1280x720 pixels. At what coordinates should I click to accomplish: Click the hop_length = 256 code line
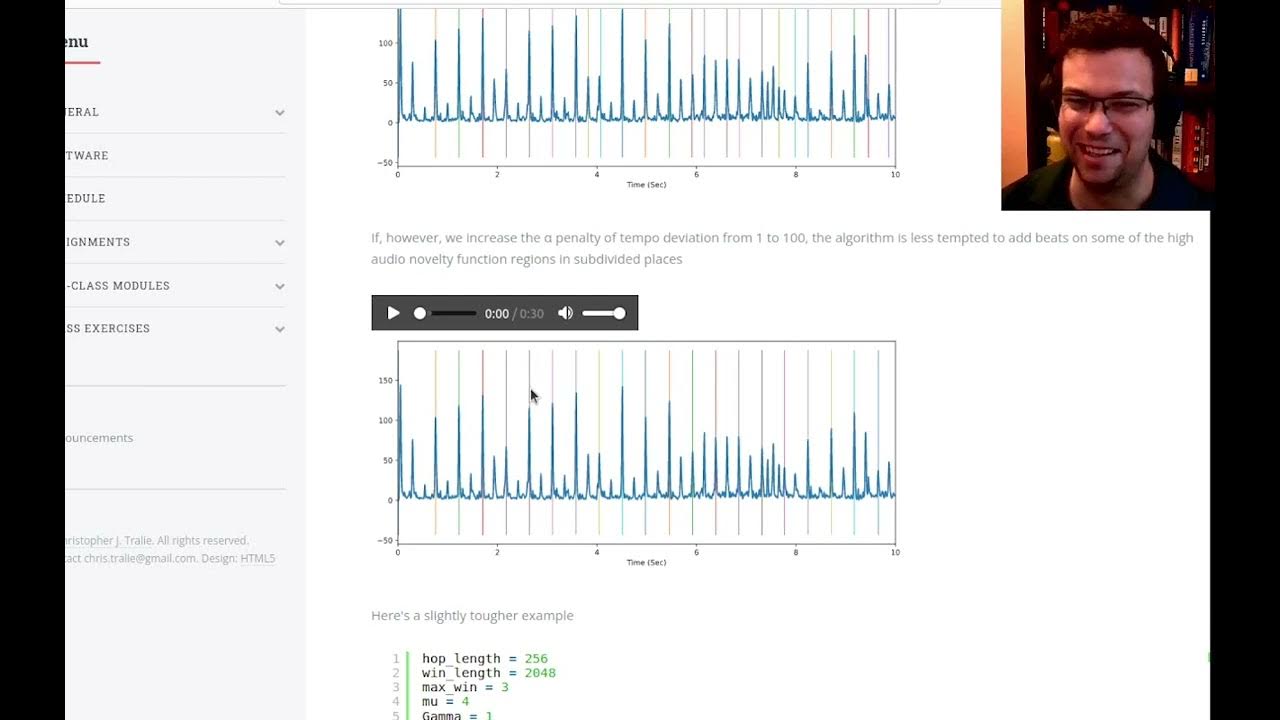484,659
